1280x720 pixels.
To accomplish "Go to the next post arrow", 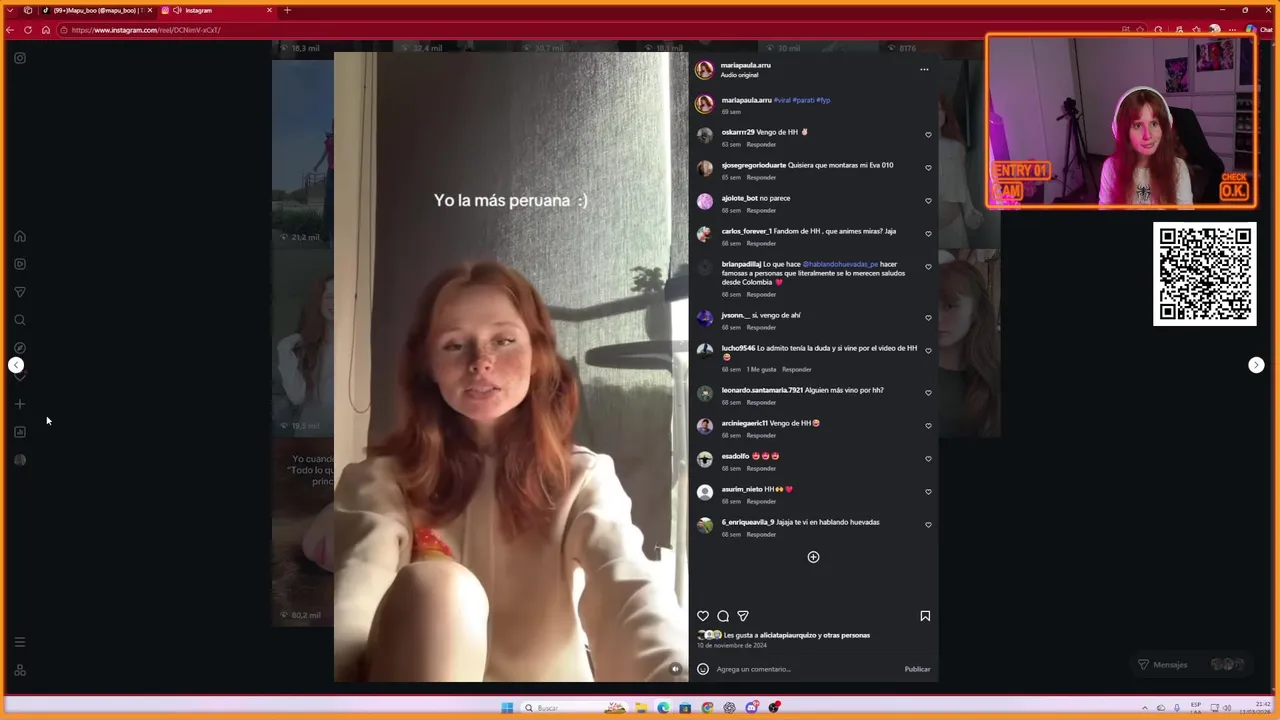I will click(1256, 365).
